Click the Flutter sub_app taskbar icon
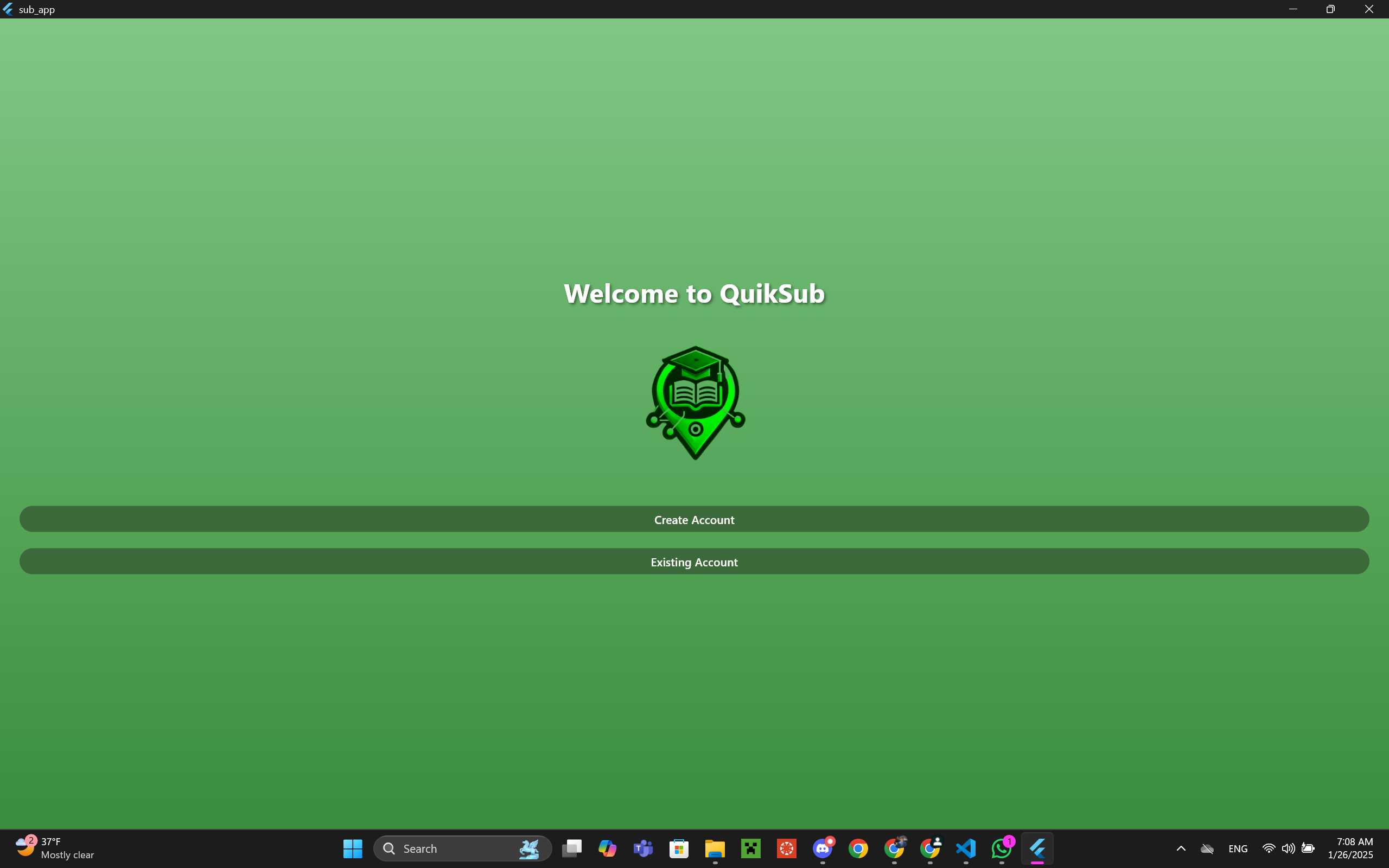Viewport: 1389px width, 868px height. 1037,848
